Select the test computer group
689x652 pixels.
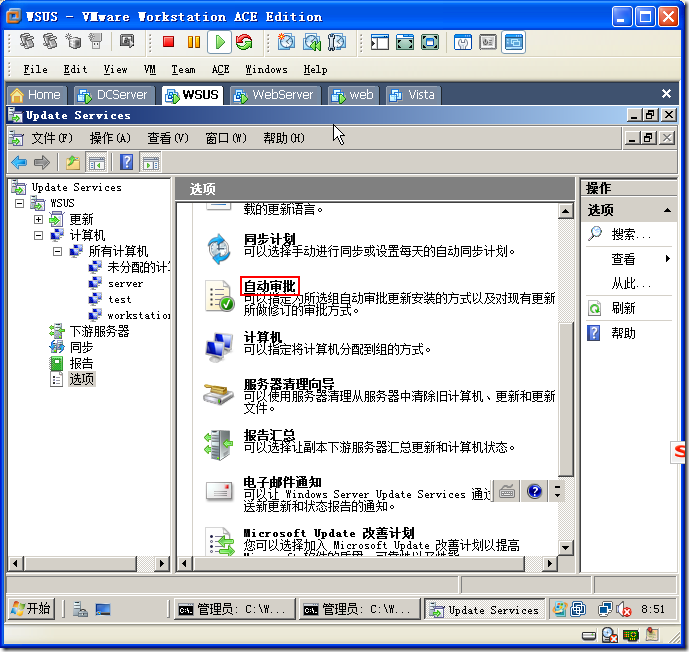coord(120,300)
